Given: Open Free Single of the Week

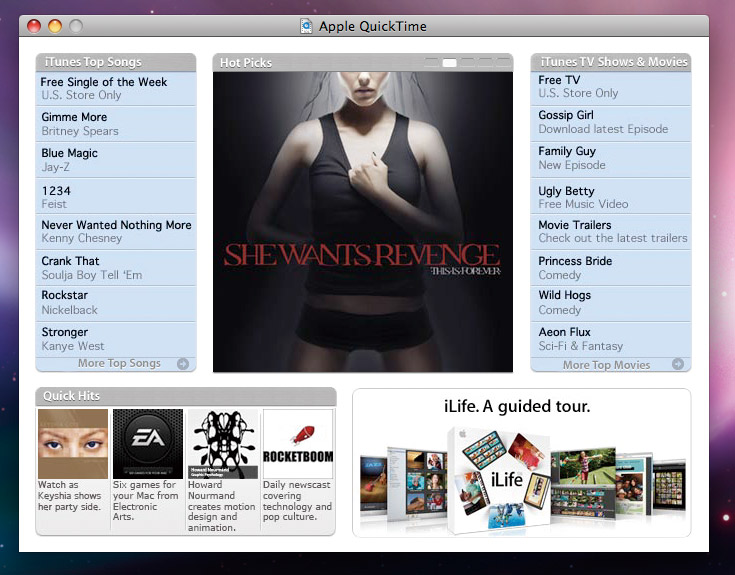Looking at the screenshot, I should [116, 89].
